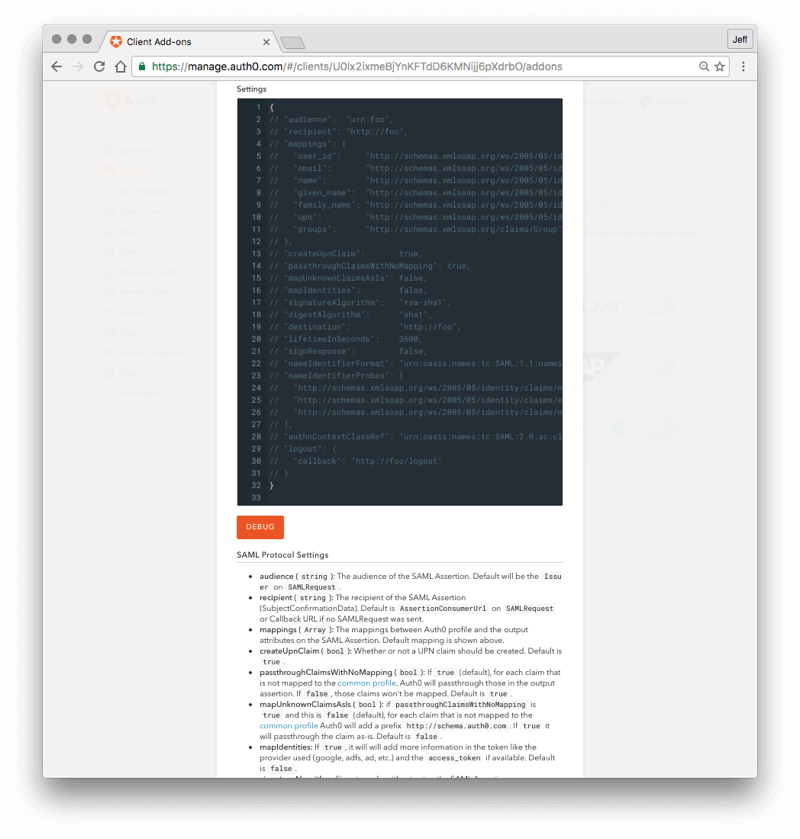This screenshot has width=800, height=839.
Task: Click the createUpnClaim description bullet
Action: click(411, 656)
